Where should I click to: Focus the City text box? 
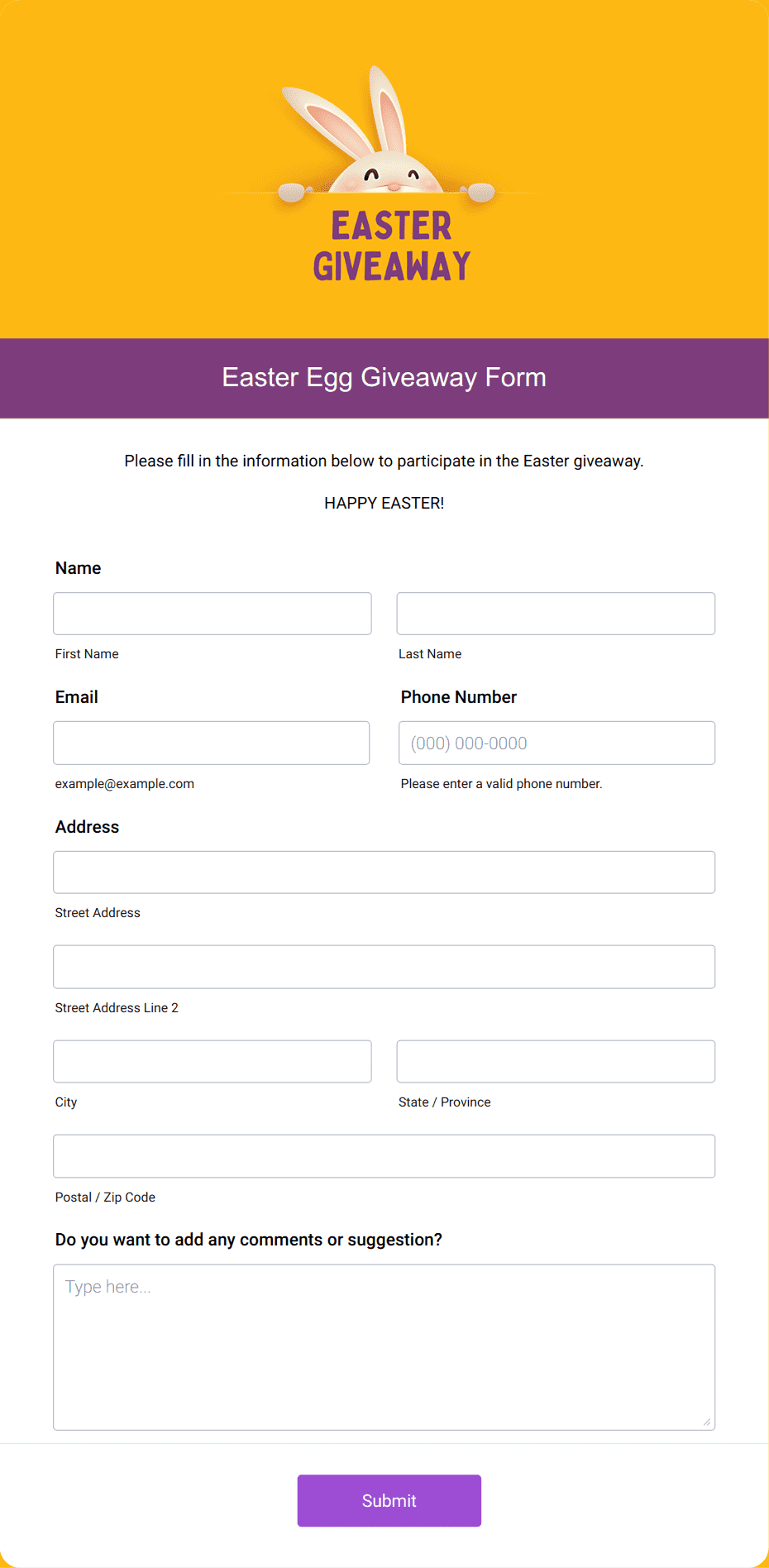213,1061
